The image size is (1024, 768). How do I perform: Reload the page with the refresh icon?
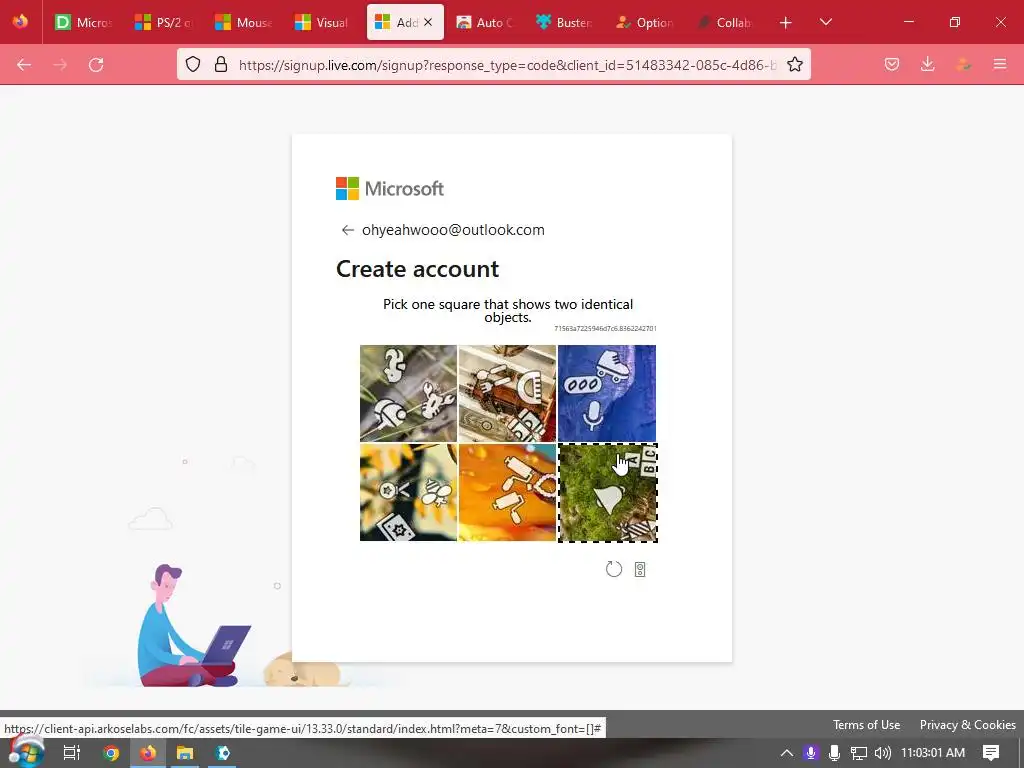pyautogui.click(x=96, y=64)
